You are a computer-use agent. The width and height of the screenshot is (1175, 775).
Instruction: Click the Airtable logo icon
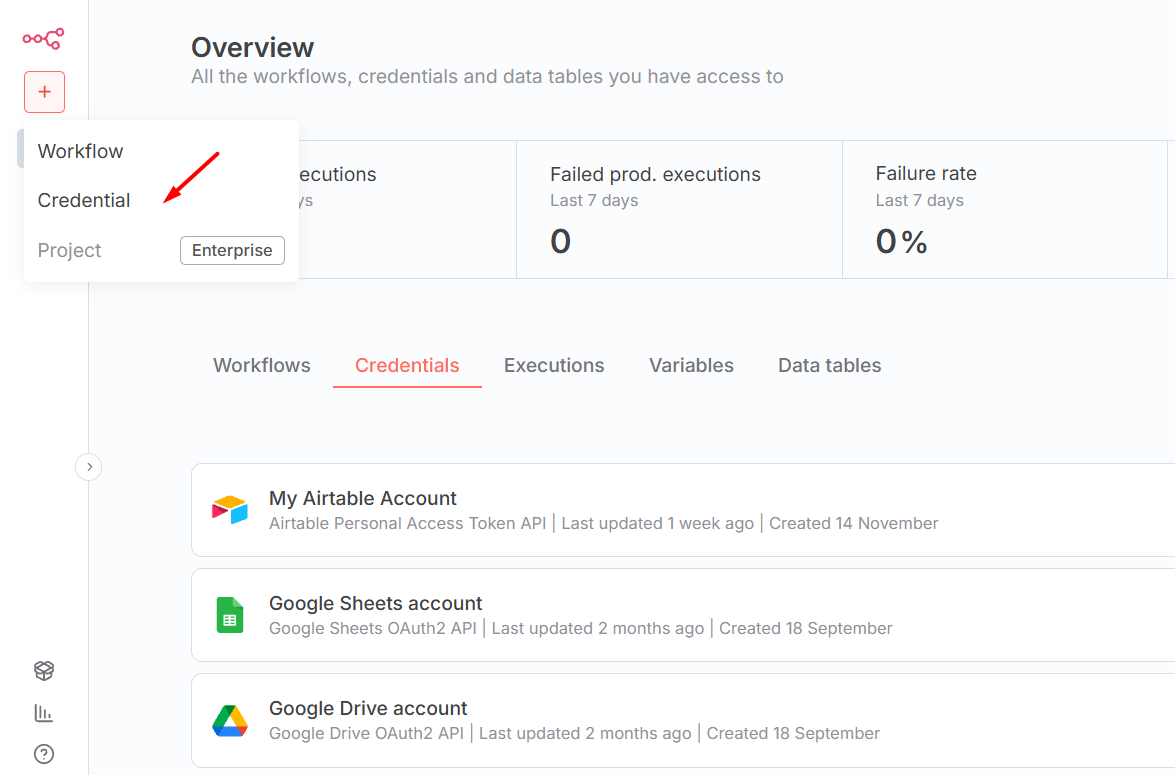[x=230, y=510]
